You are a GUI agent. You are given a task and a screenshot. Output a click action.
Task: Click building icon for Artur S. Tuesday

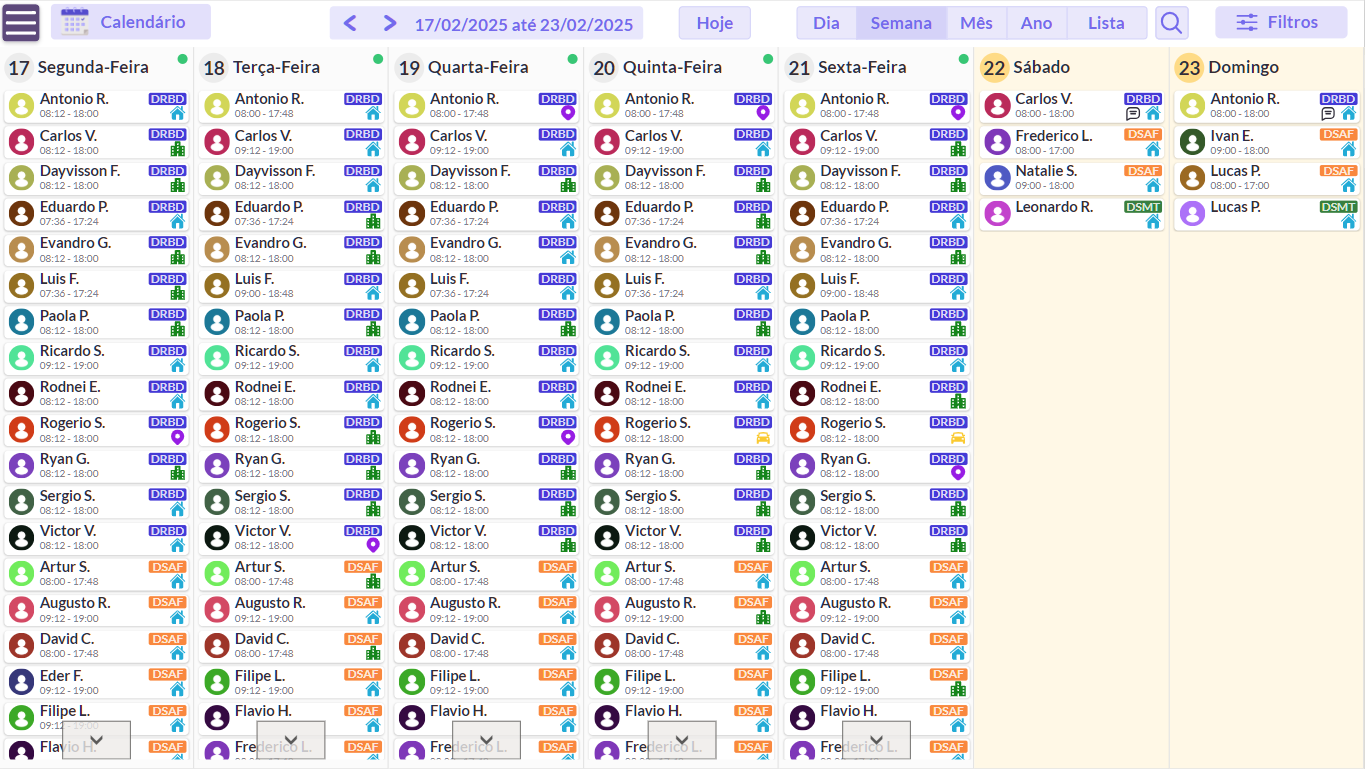[373, 581]
